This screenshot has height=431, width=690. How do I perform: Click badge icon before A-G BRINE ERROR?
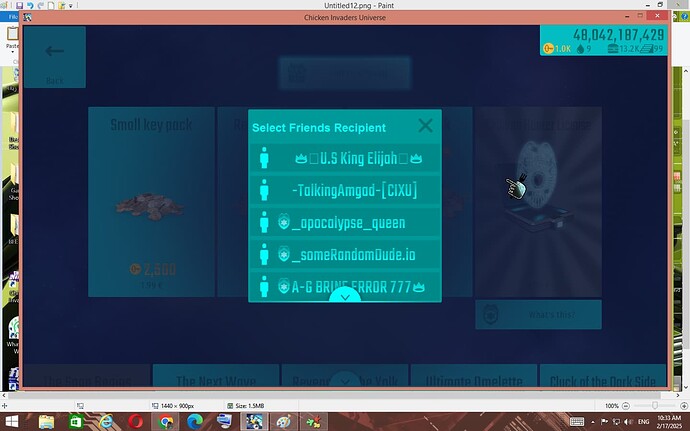tap(284, 287)
